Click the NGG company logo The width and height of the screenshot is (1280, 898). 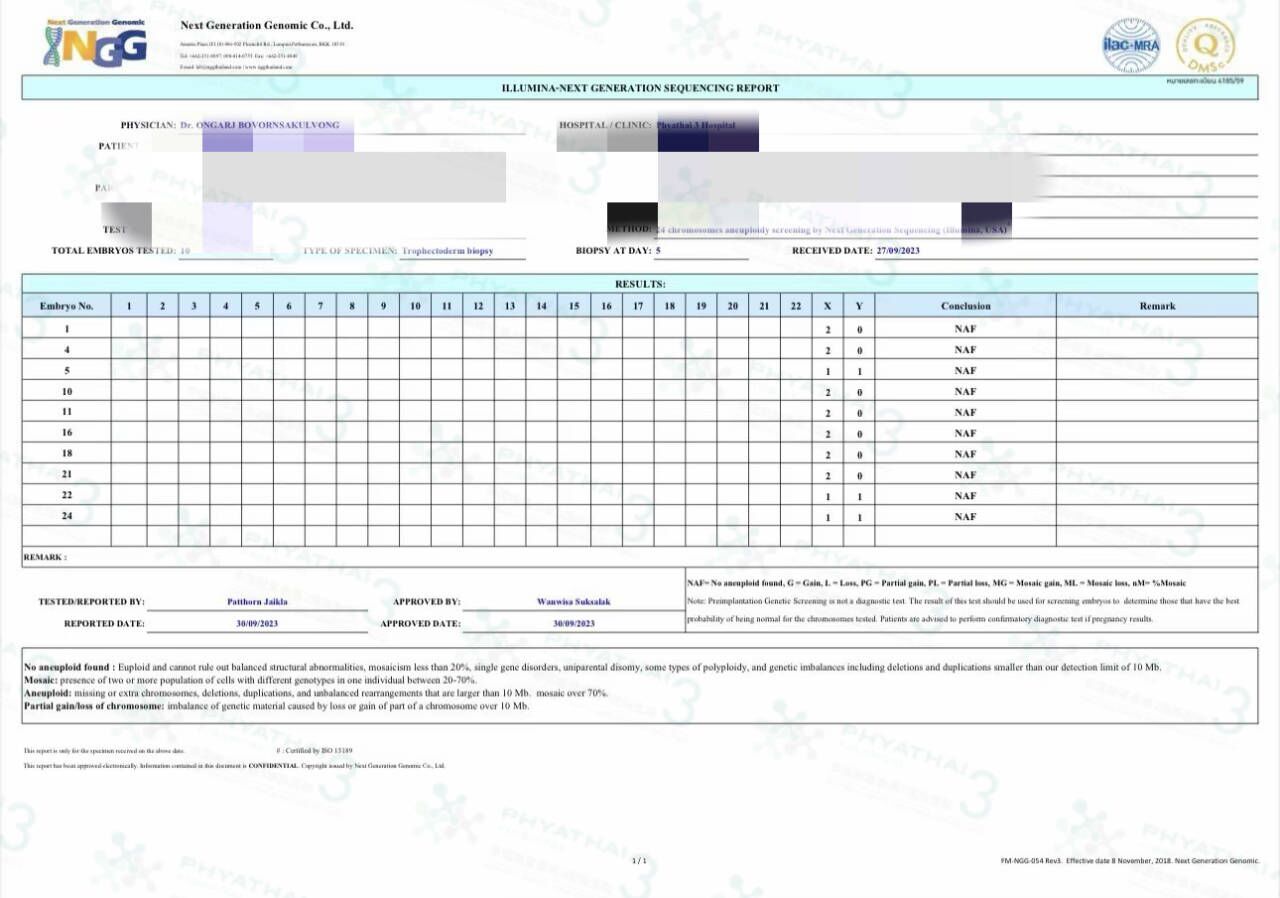coord(95,43)
